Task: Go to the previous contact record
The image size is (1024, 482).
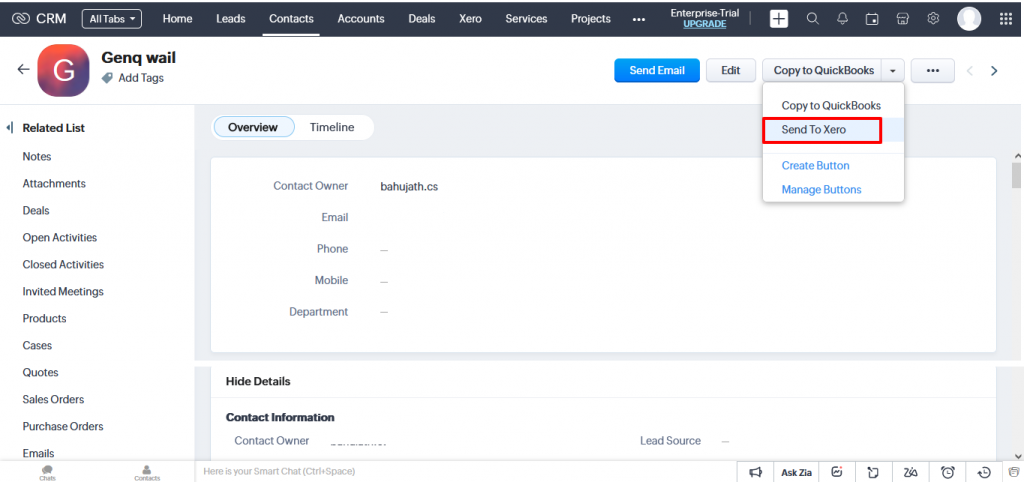Action: [x=970, y=71]
